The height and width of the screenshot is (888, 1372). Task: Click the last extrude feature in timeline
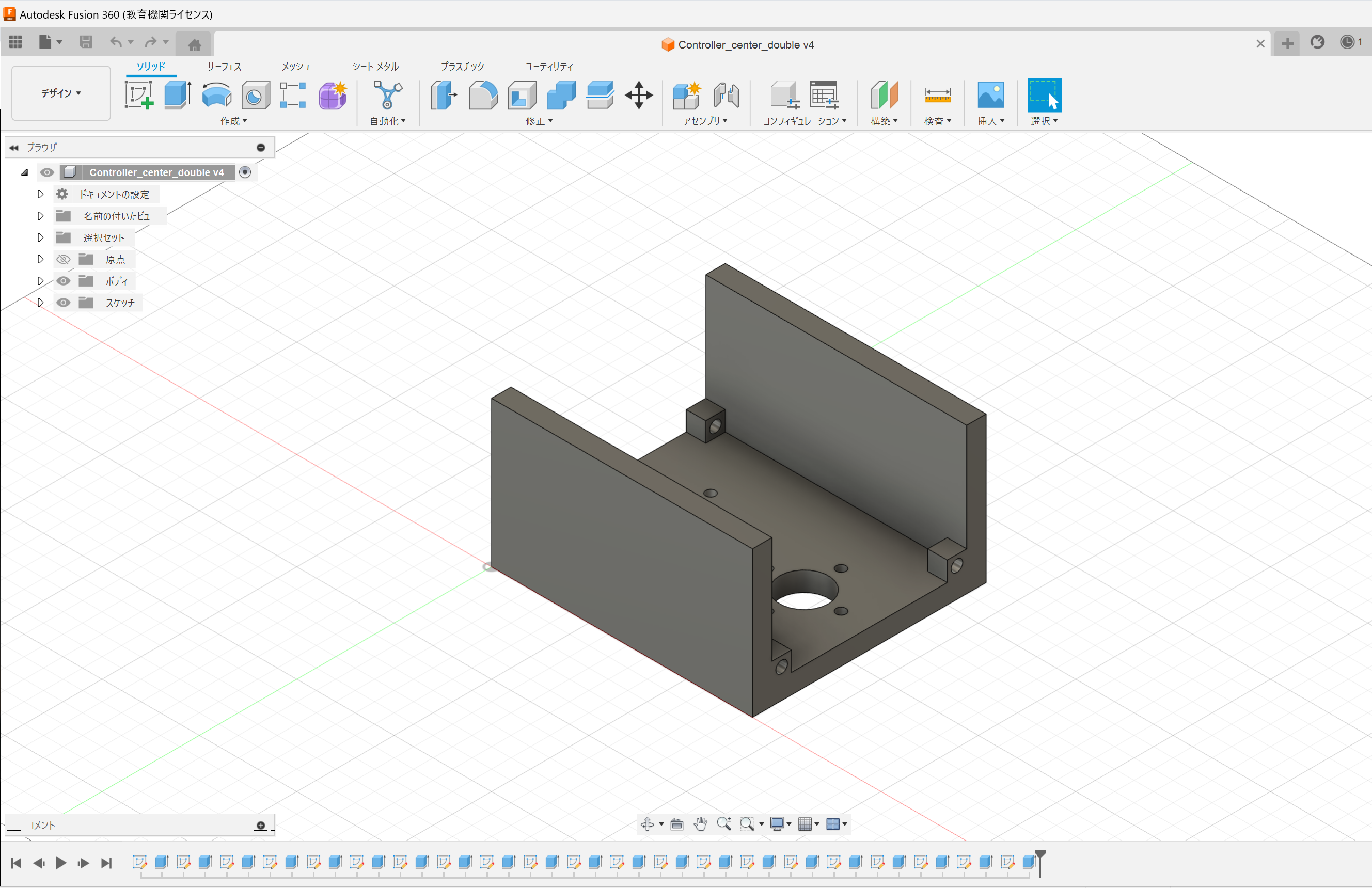coord(1029,862)
